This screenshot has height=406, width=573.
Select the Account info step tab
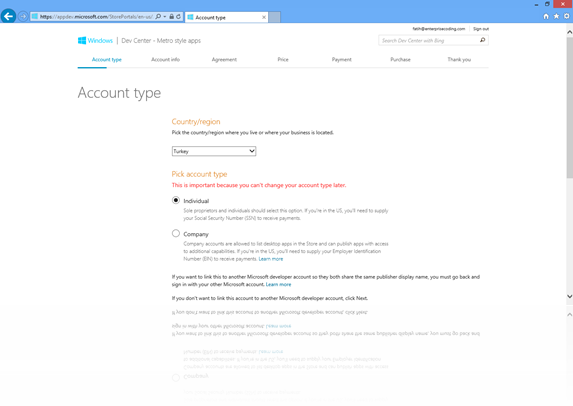(166, 60)
